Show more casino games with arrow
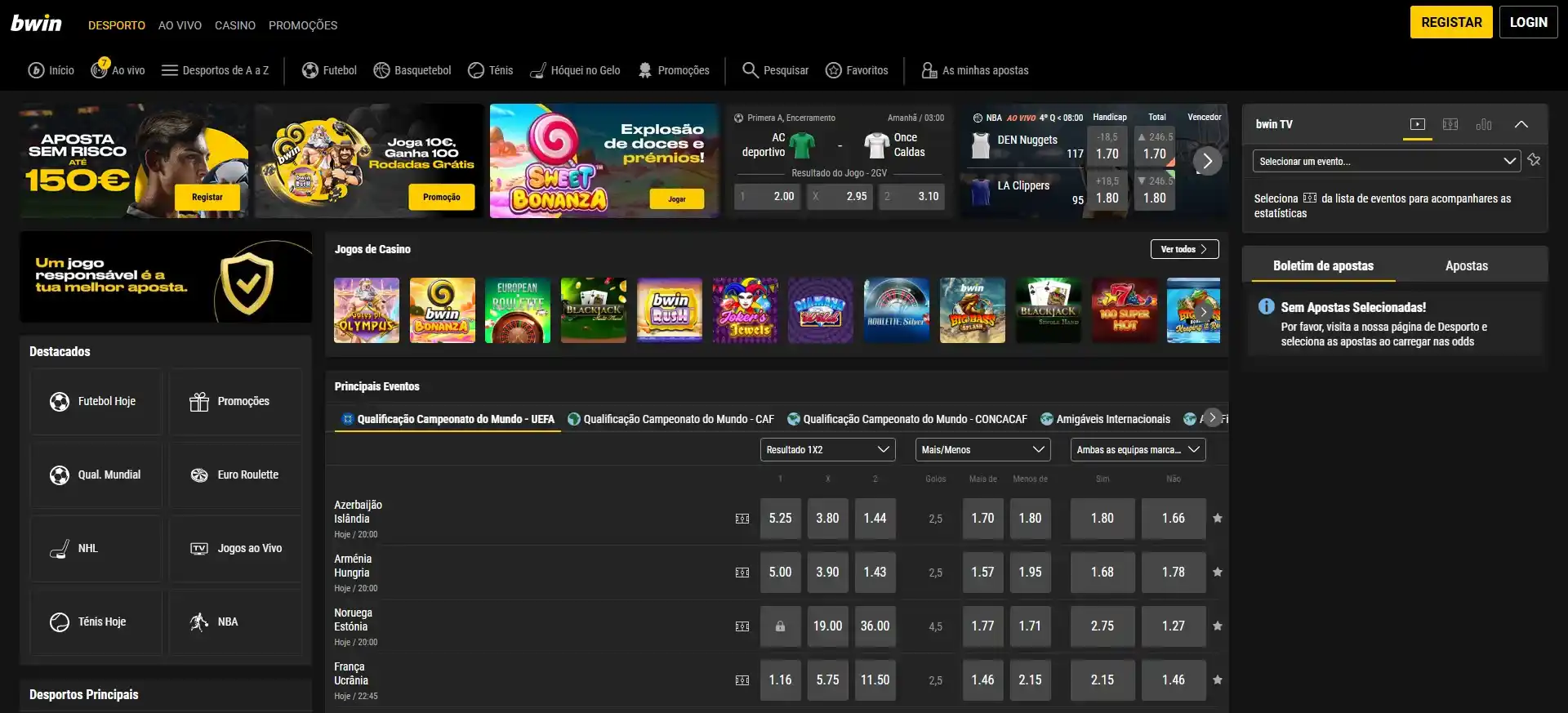This screenshot has height=713, width=1568. [1204, 311]
